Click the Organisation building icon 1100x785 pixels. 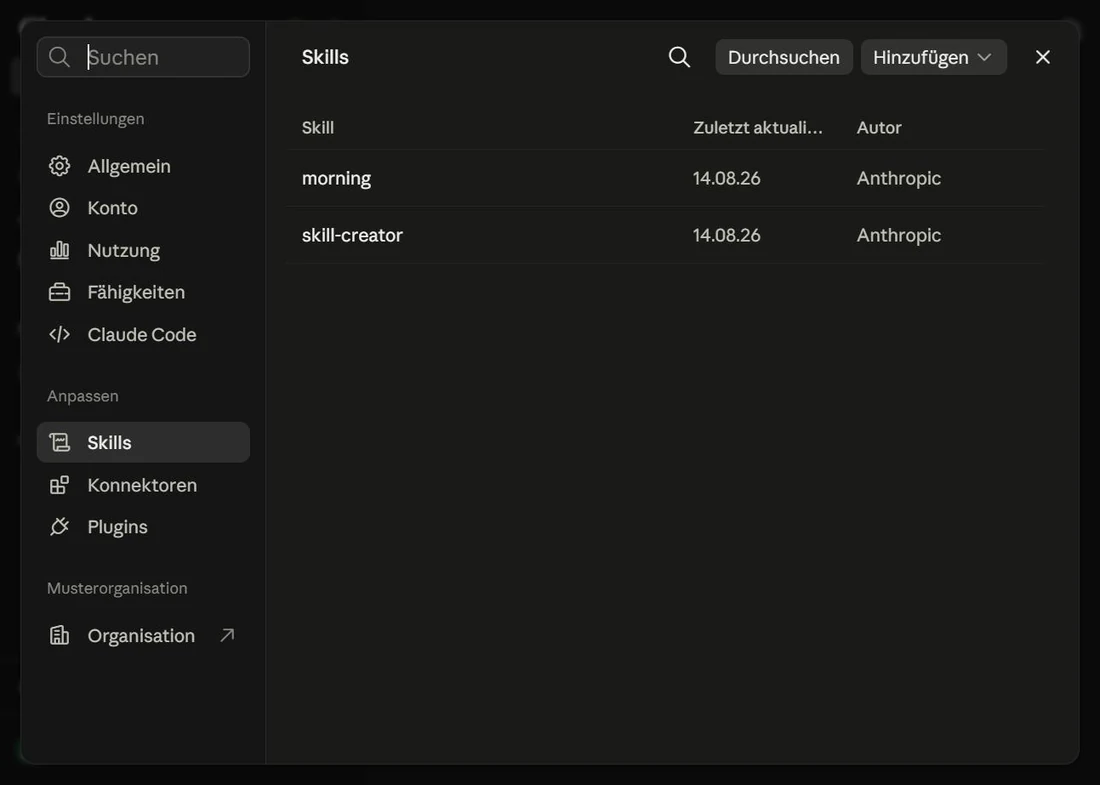click(x=60, y=635)
